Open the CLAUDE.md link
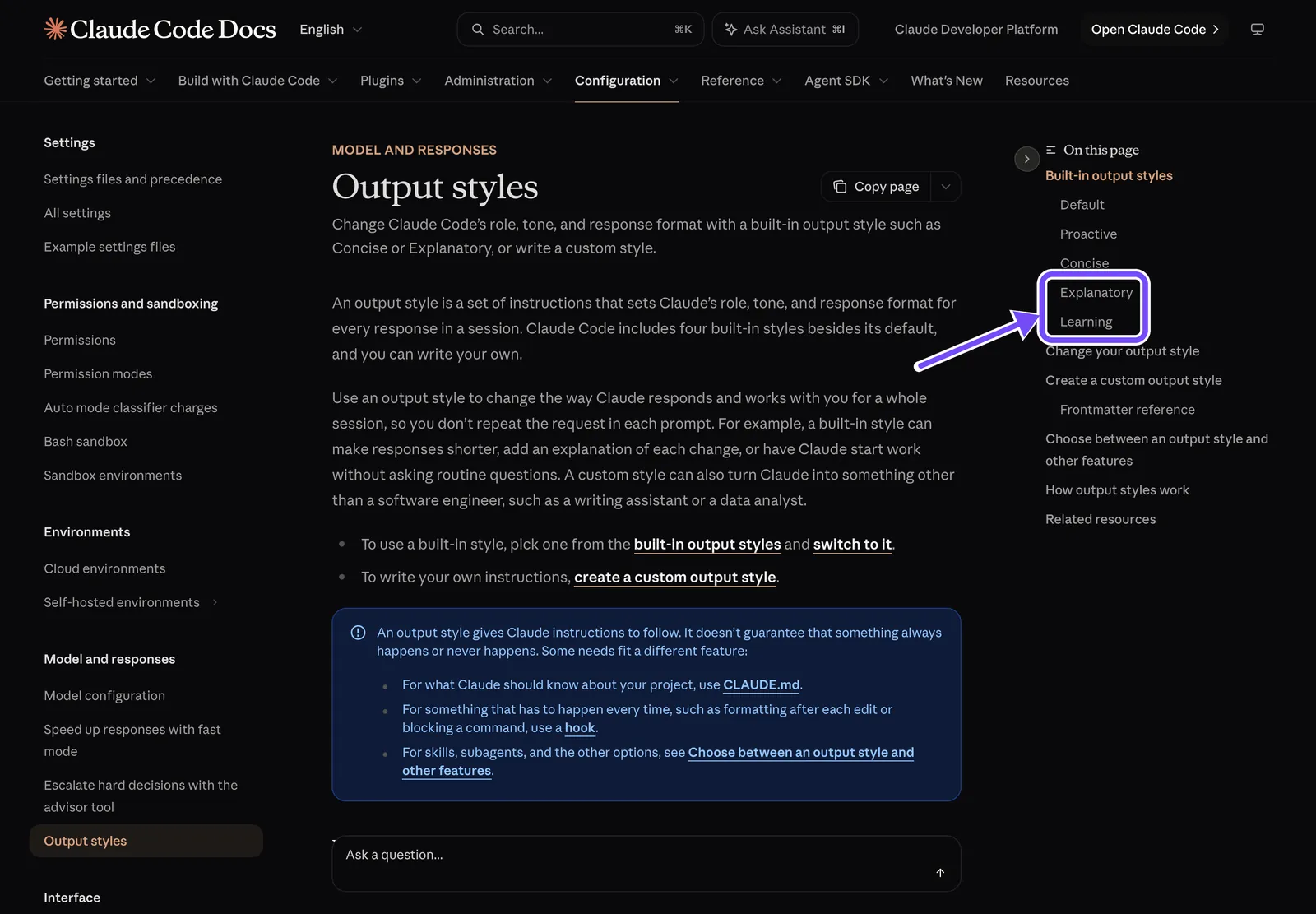1316x914 pixels. (x=761, y=684)
